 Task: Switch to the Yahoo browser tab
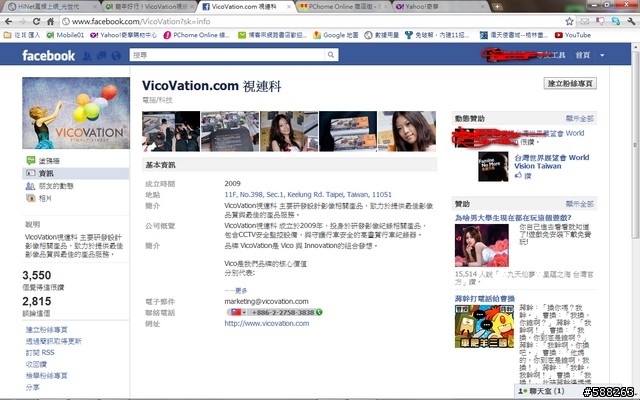(x=441, y=7)
